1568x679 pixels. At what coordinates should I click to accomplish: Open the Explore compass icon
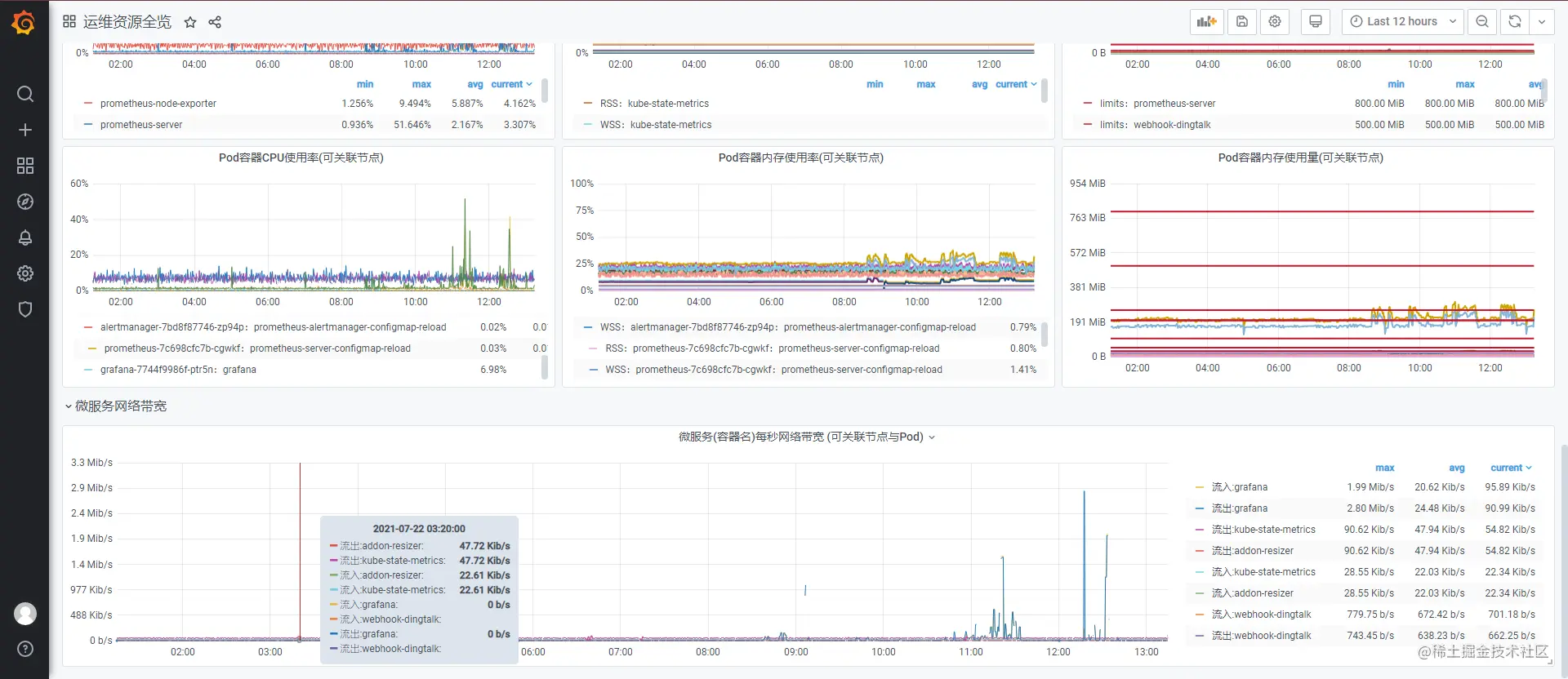click(x=25, y=202)
